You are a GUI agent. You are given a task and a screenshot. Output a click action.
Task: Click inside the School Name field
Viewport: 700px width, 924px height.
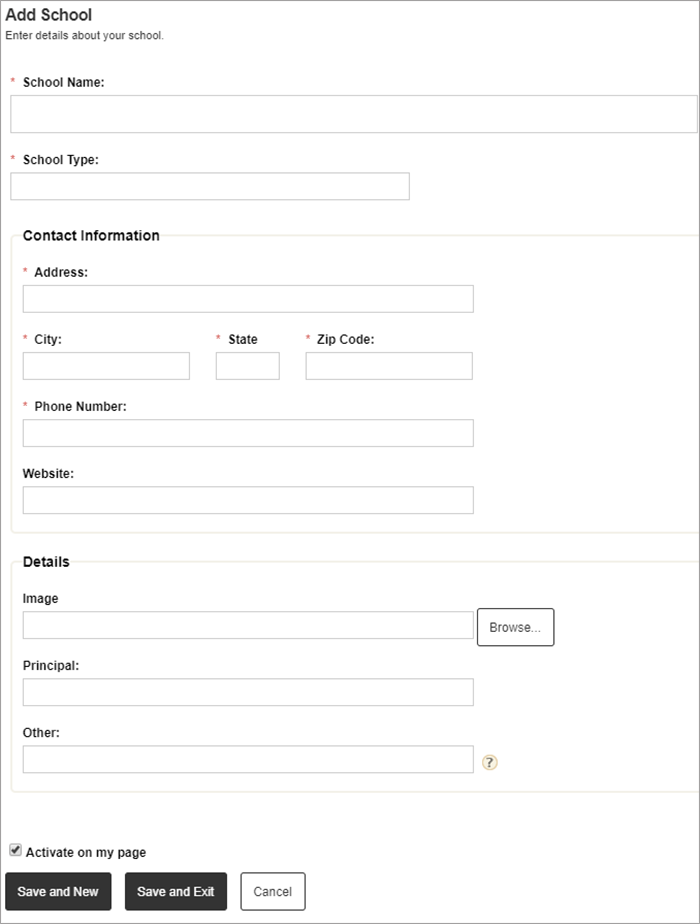click(350, 113)
